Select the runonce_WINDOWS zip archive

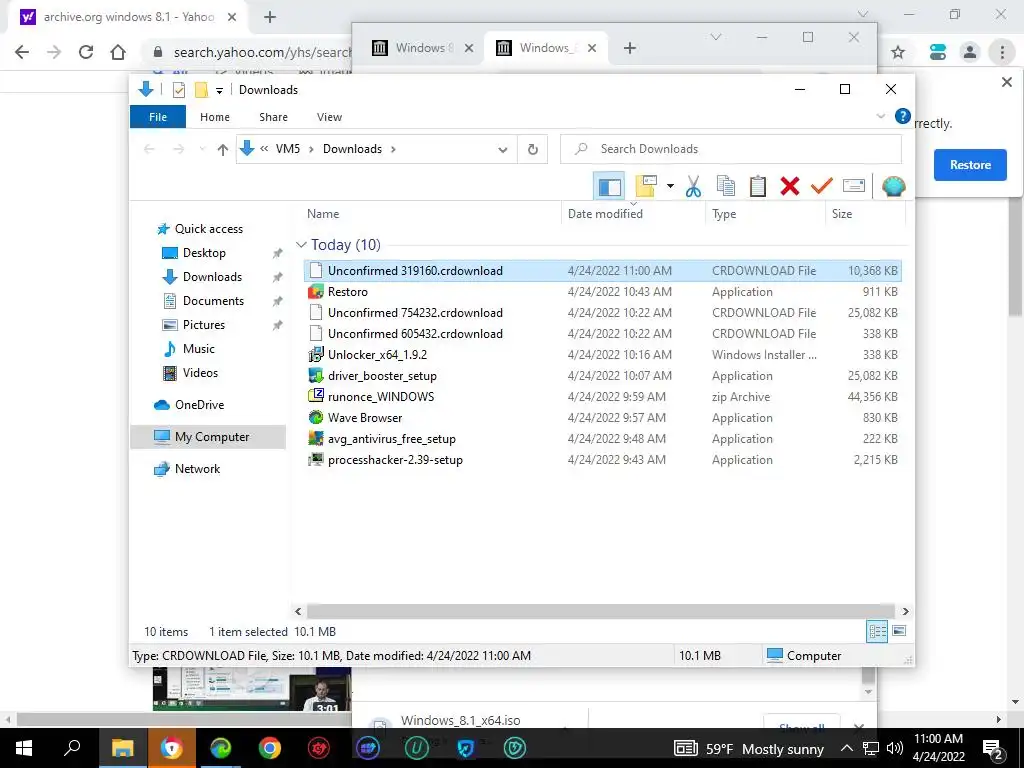coord(603,396)
